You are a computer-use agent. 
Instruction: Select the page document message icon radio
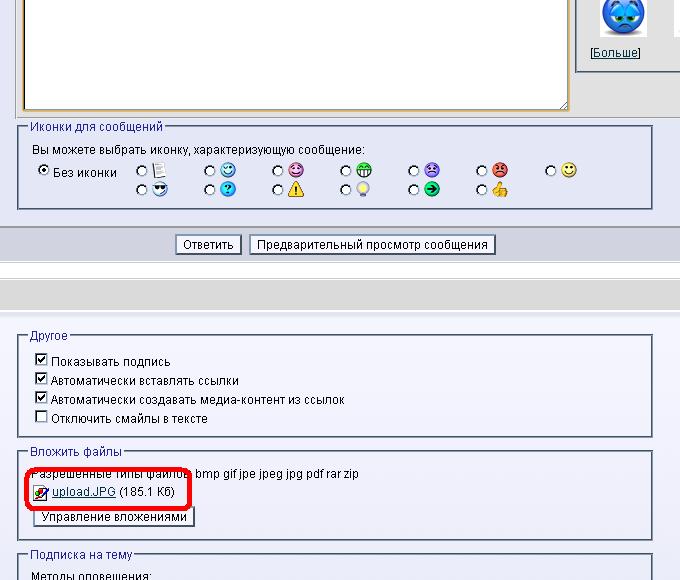(142, 171)
